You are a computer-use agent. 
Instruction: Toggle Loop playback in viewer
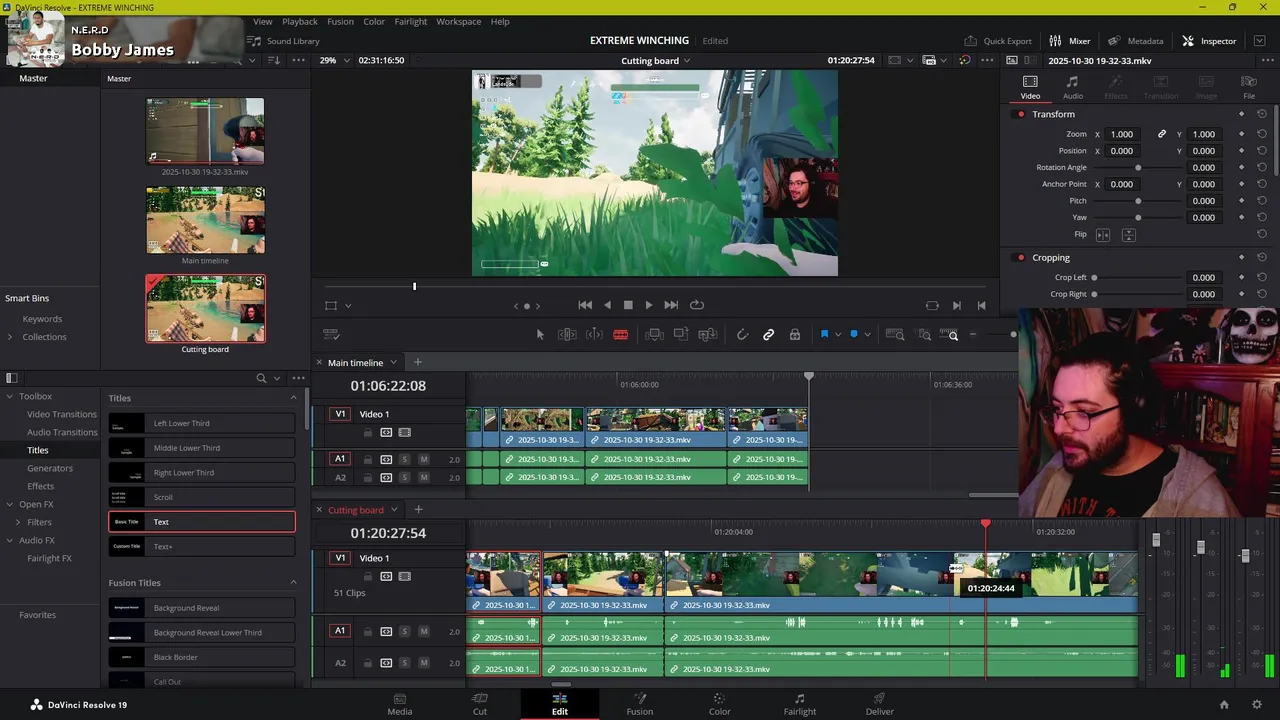[697, 305]
